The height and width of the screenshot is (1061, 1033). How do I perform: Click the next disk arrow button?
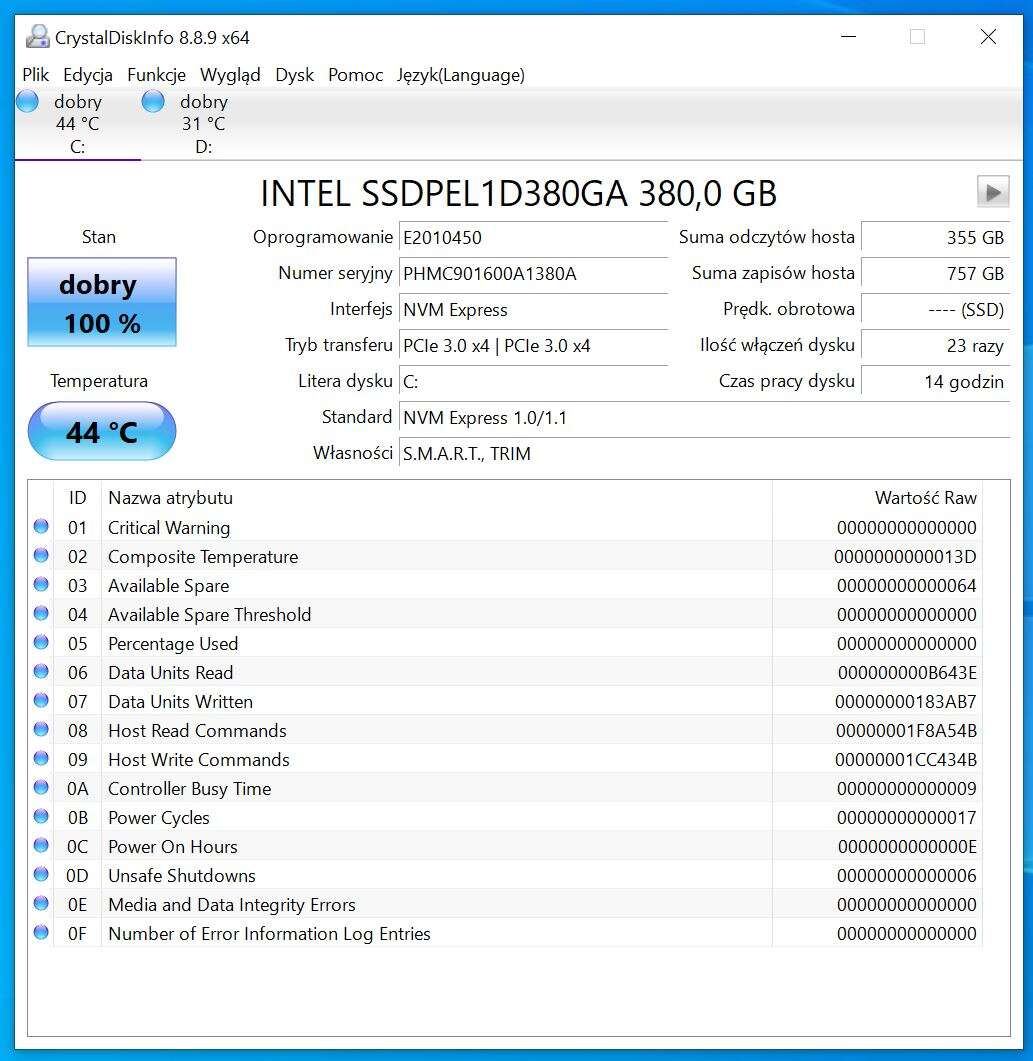point(992,192)
